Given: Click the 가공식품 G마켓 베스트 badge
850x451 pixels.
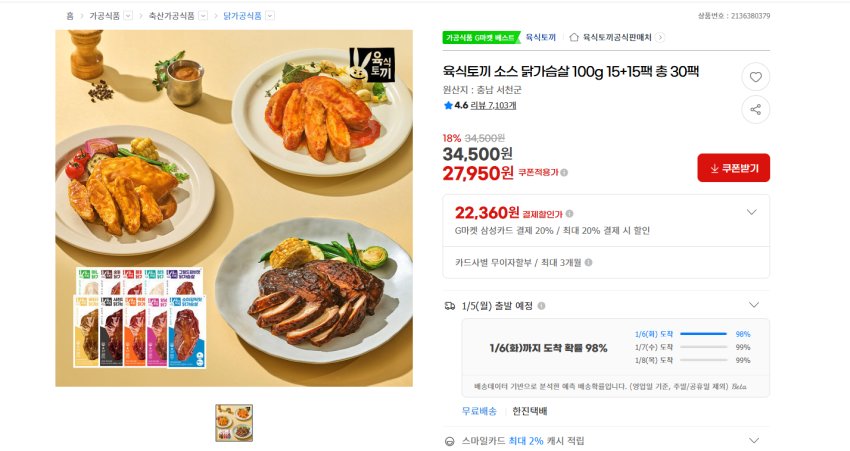Looking at the screenshot, I should point(480,37).
